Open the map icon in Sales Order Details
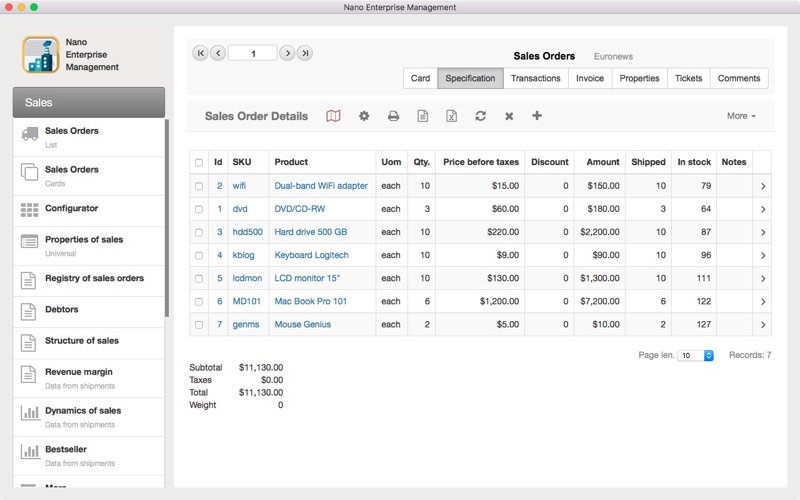This screenshot has height=500, width=800. click(x=333, y=116)
